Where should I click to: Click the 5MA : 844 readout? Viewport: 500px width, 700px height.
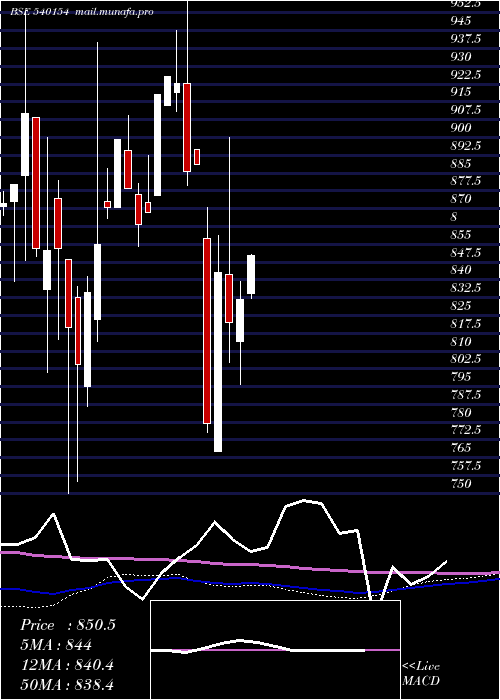pyautogui.click(x=56, y=645)
